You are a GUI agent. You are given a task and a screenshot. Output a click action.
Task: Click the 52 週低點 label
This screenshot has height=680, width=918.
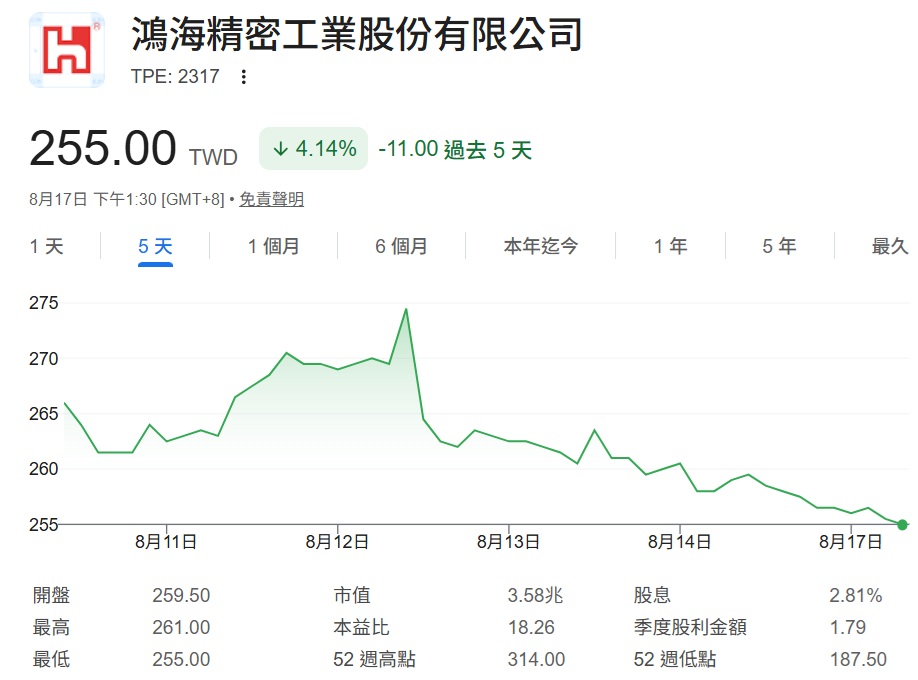click(x=675, y=660)
